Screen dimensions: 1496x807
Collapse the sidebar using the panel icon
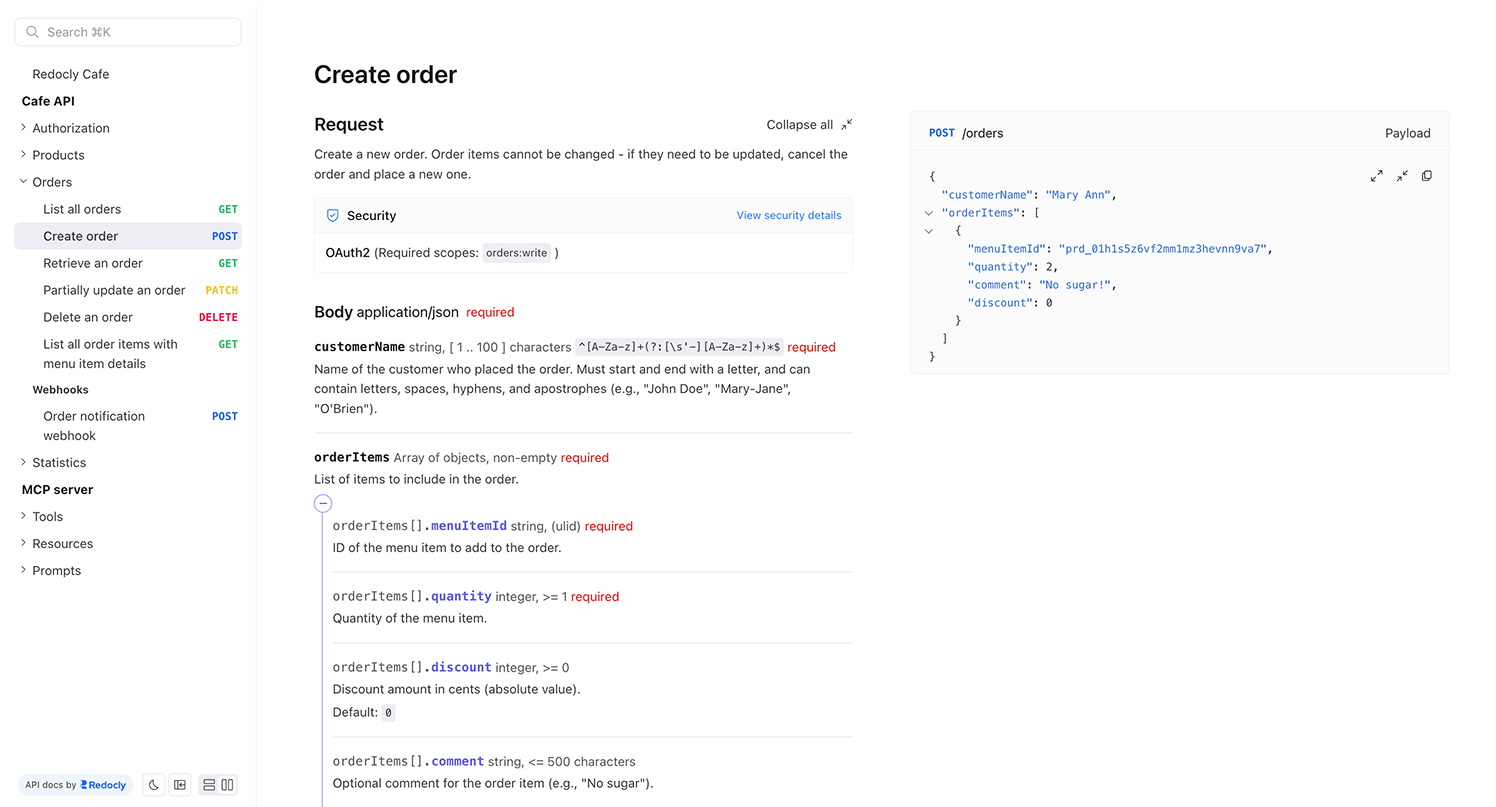[x=180, y=785]
